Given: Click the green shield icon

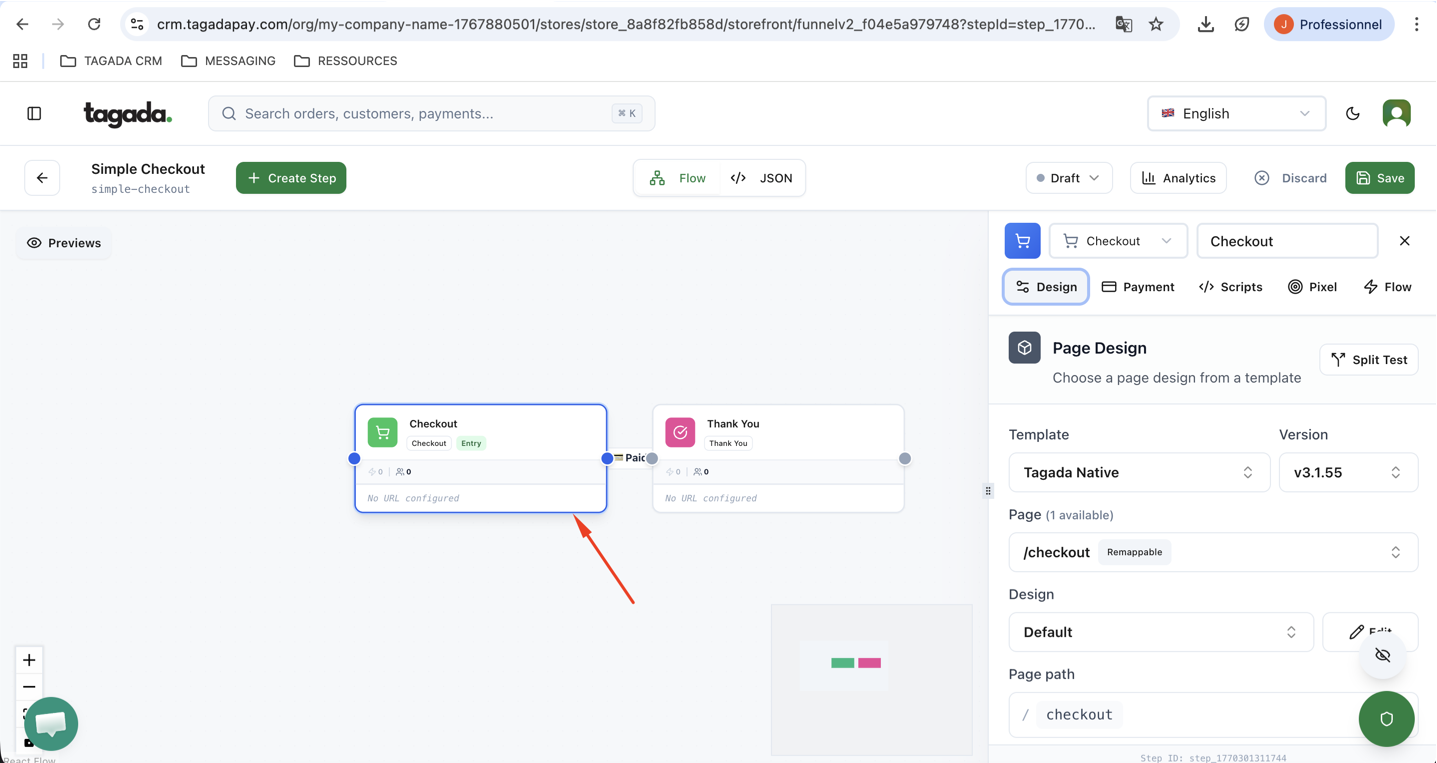Looking at the screenshot, I should coord(1386,719).
